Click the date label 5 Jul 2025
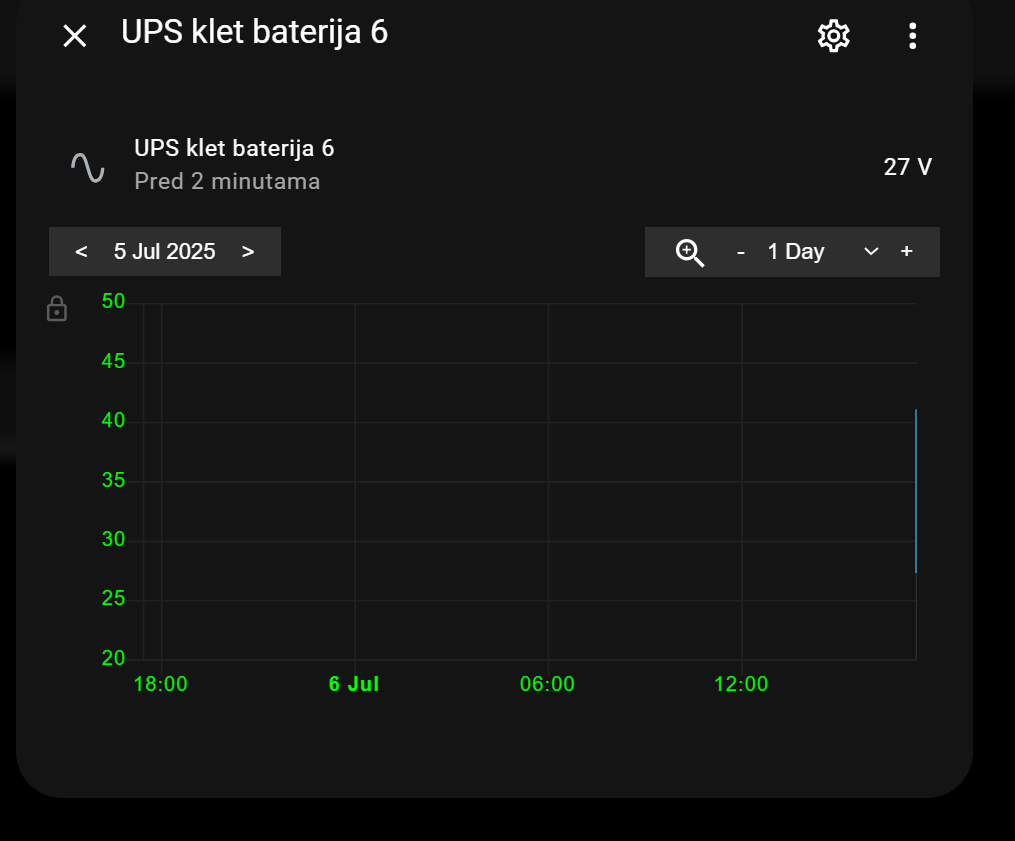Screen dimensions: 1015x841 click(165, 251)
